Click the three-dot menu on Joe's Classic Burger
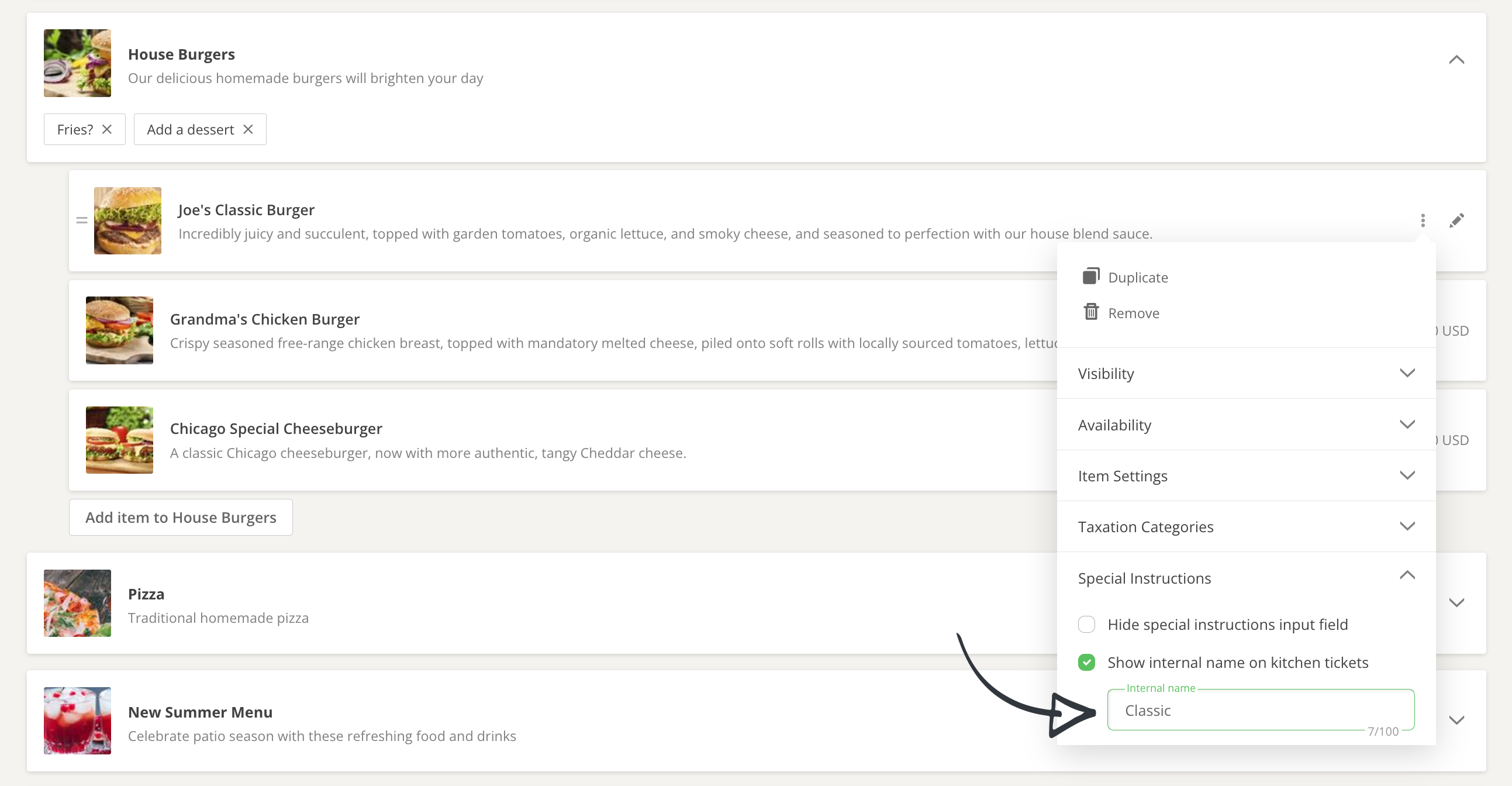Viewport: 1512px width, 786px height. [x=1422, y=220]
